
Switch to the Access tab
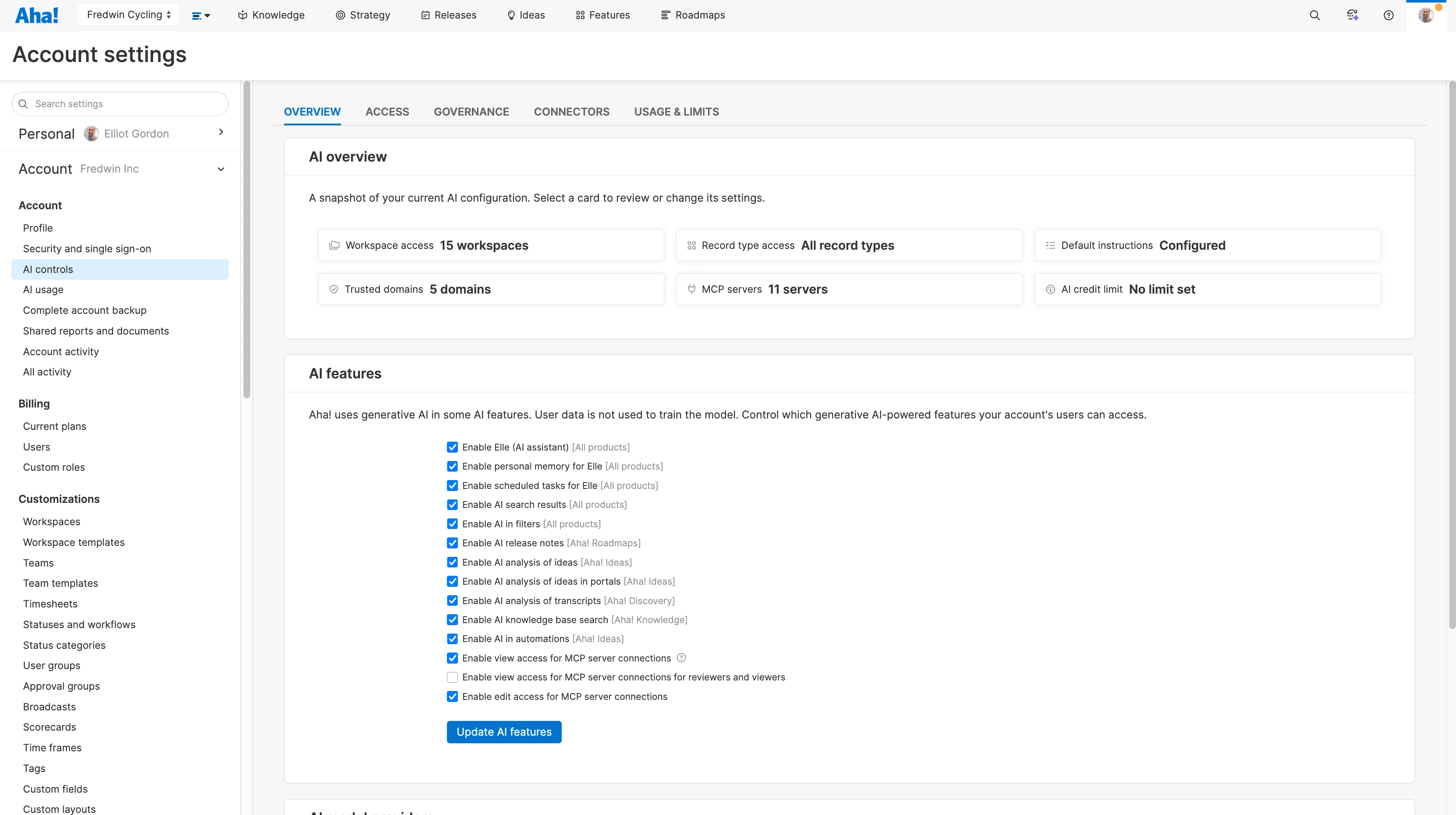coord(387,112)
